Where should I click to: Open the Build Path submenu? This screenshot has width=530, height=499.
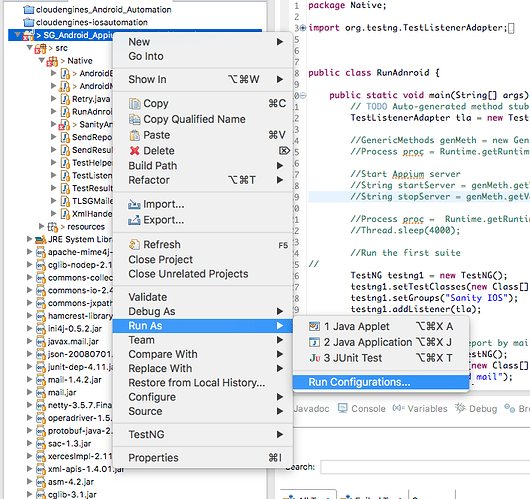[203, 166]
